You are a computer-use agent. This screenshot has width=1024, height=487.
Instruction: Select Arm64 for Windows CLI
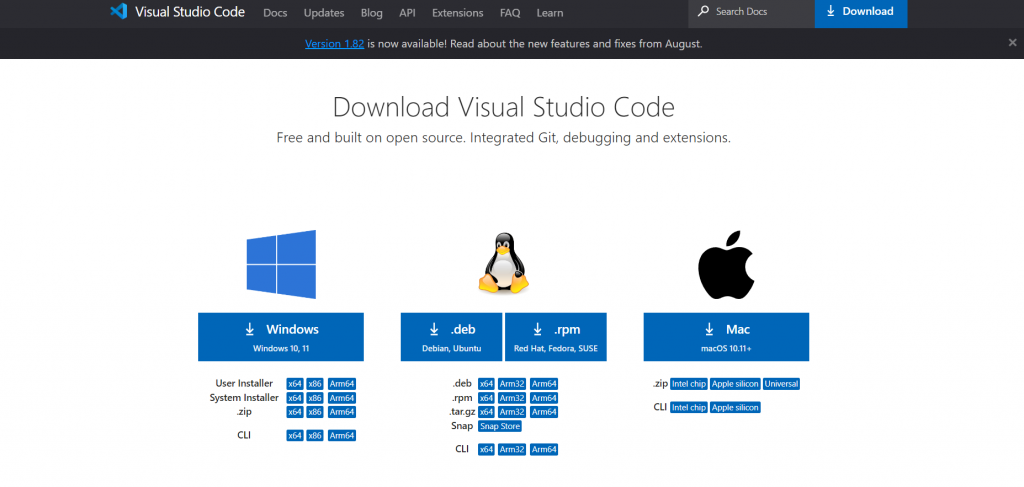pos(342,435)
